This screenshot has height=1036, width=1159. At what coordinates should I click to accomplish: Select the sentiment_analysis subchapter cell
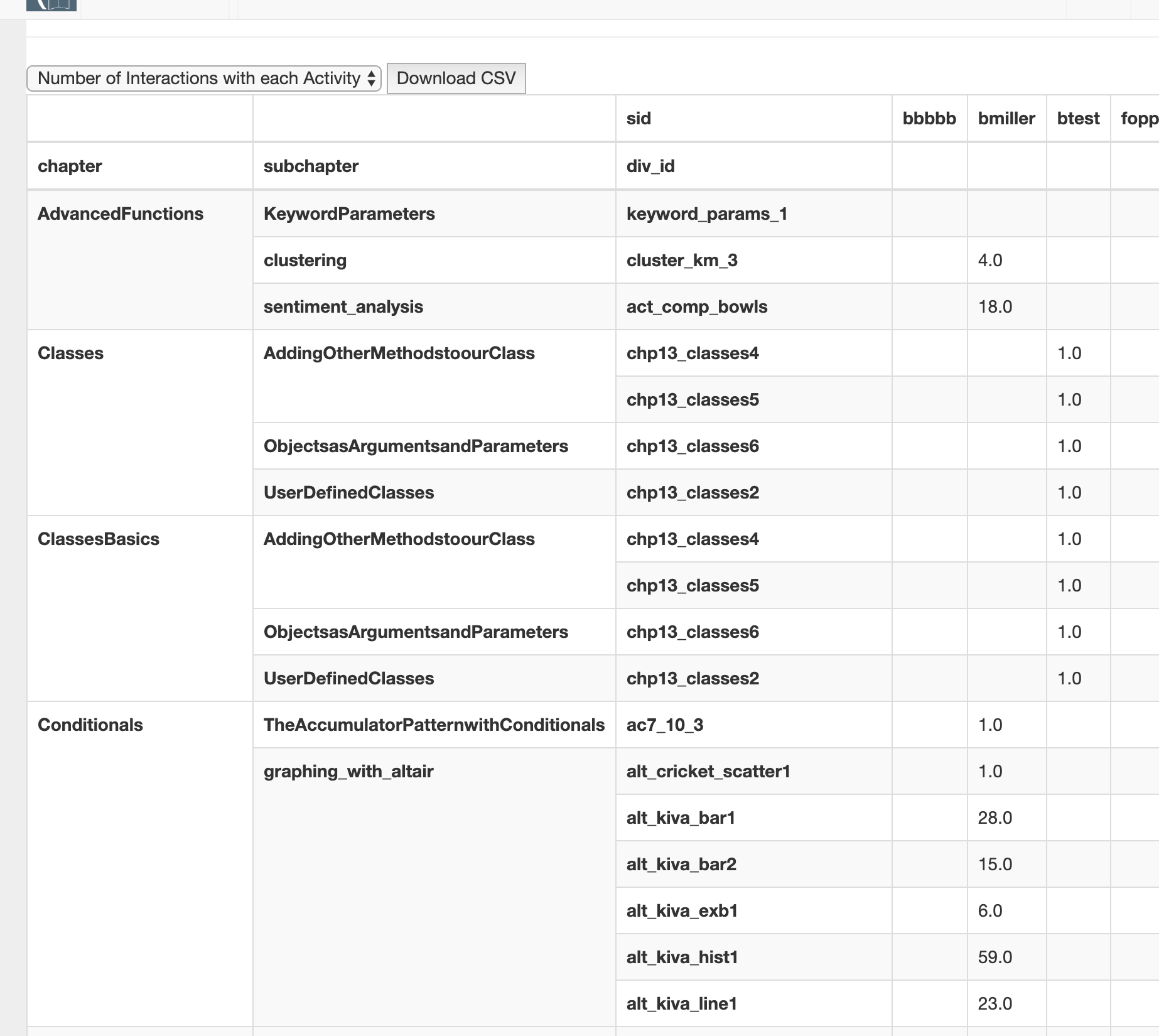pyautogui.click(x=434, y=306)
